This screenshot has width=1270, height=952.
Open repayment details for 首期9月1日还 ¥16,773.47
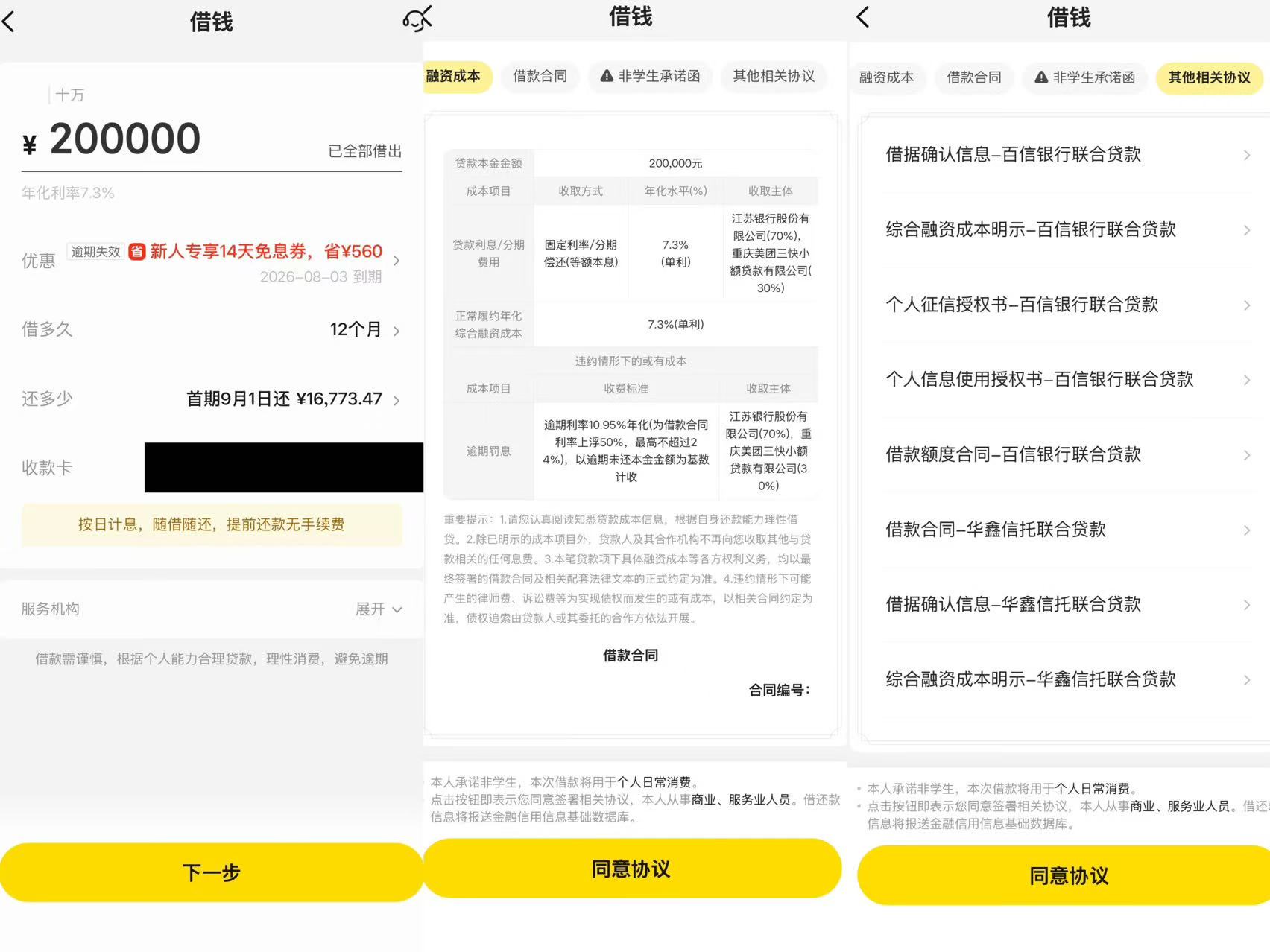pyautogui.click(x=212, y=399)
